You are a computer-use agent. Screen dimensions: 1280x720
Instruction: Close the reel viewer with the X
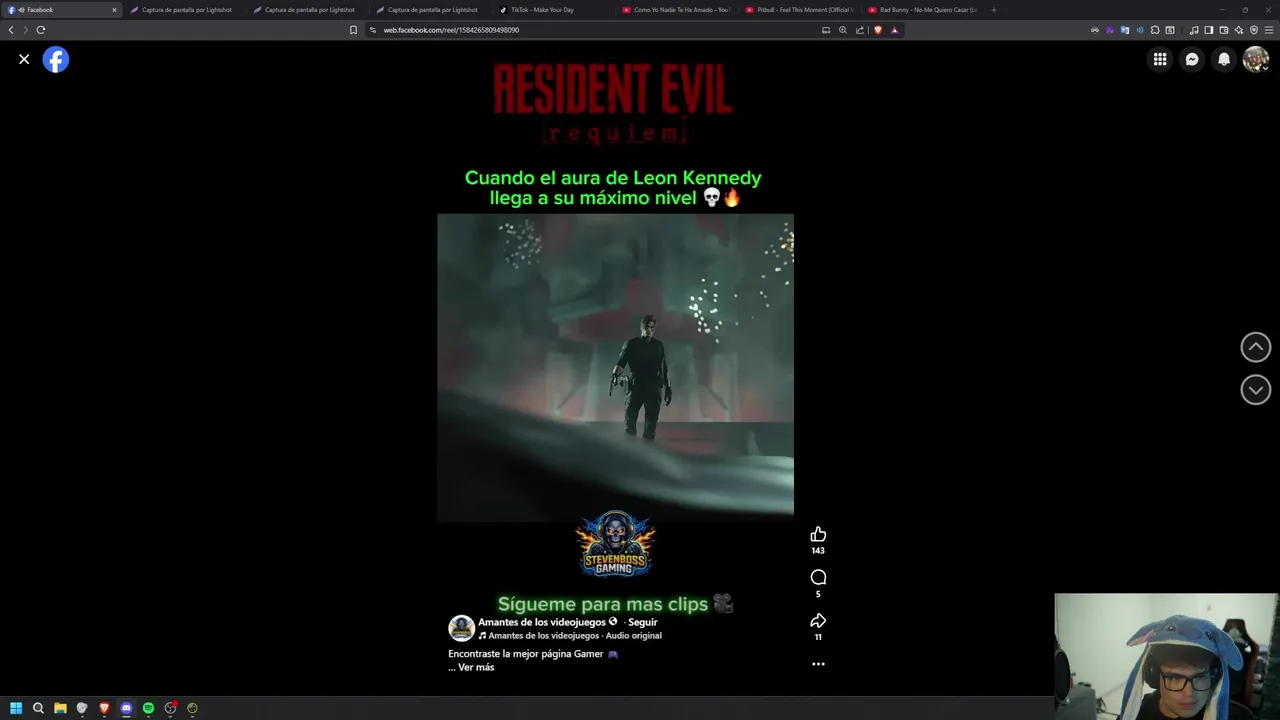(x=24, y=60)
